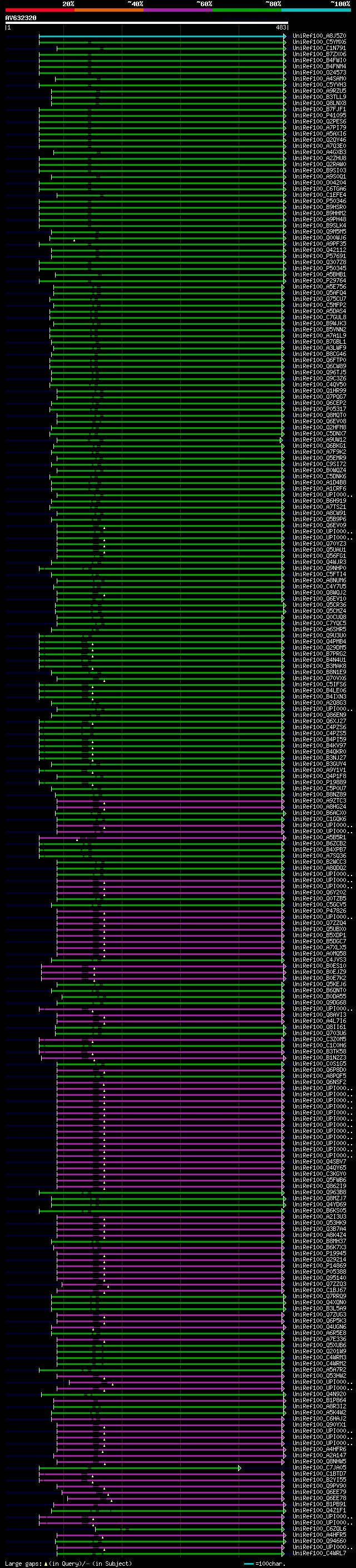The width and height of the screenshot is (356, 1568).
Task: Select hit label UniRef100_C7GUL8
Action: 319,317
